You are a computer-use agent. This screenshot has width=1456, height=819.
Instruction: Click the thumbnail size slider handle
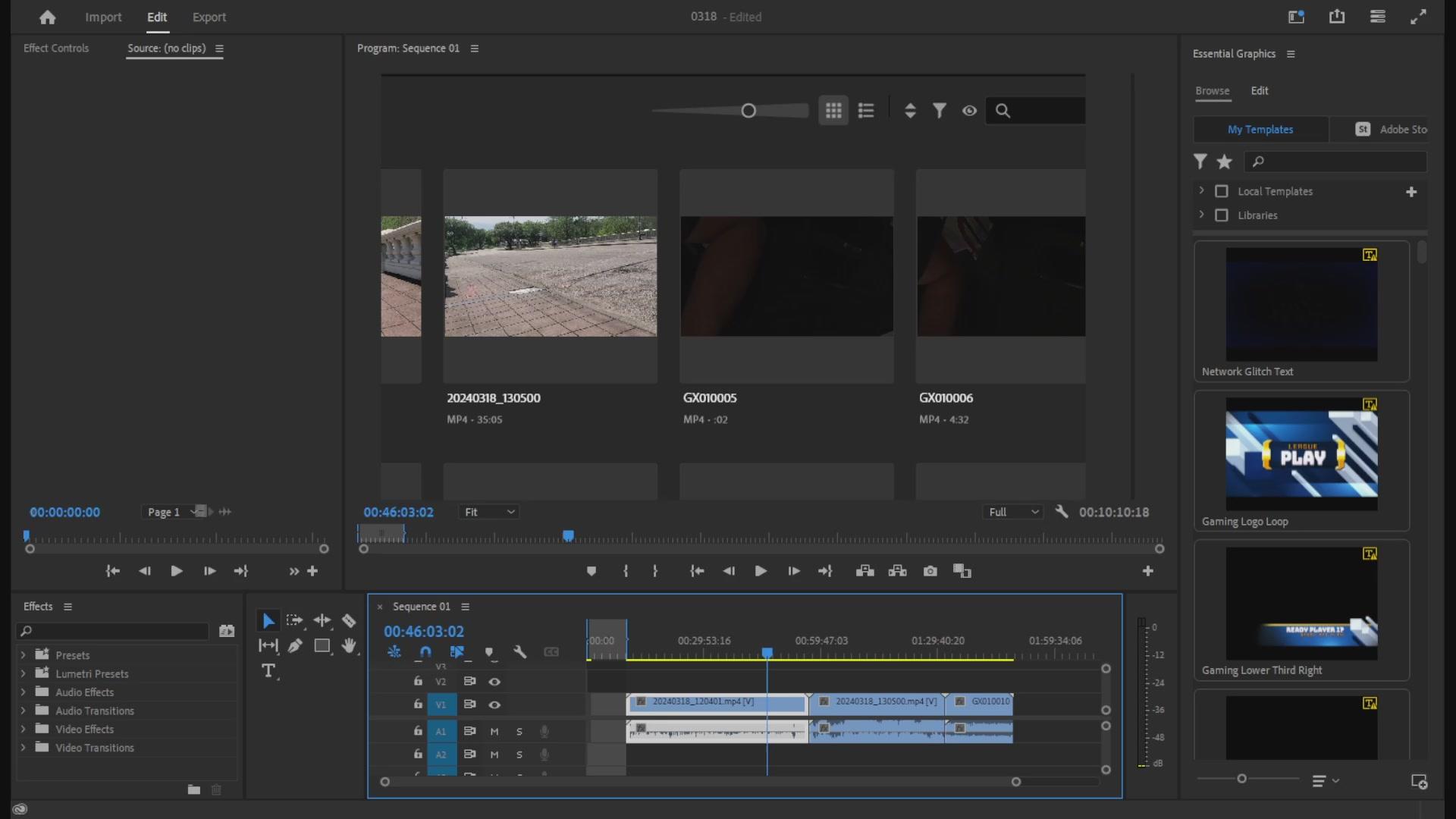click(x=748, y=111)
